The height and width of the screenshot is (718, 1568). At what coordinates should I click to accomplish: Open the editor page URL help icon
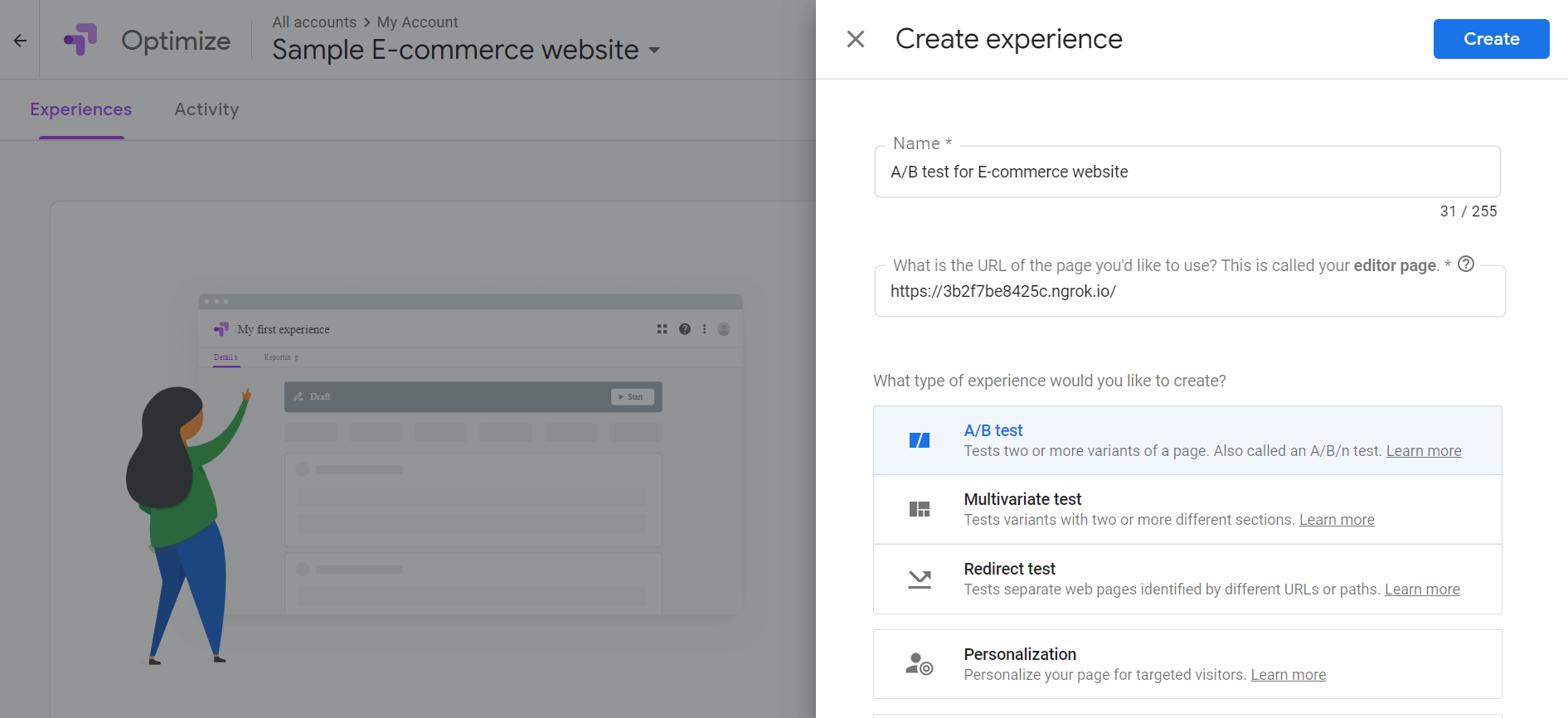pyautogui.click(x=1466, y=264)
